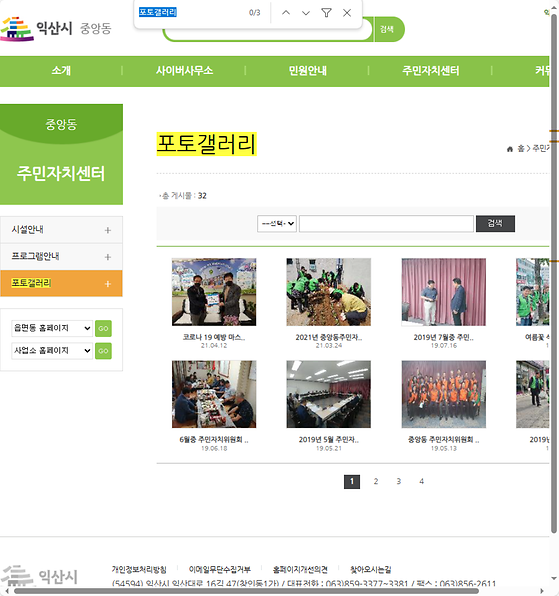Go to next find result arrow

(x=306, y=13)
